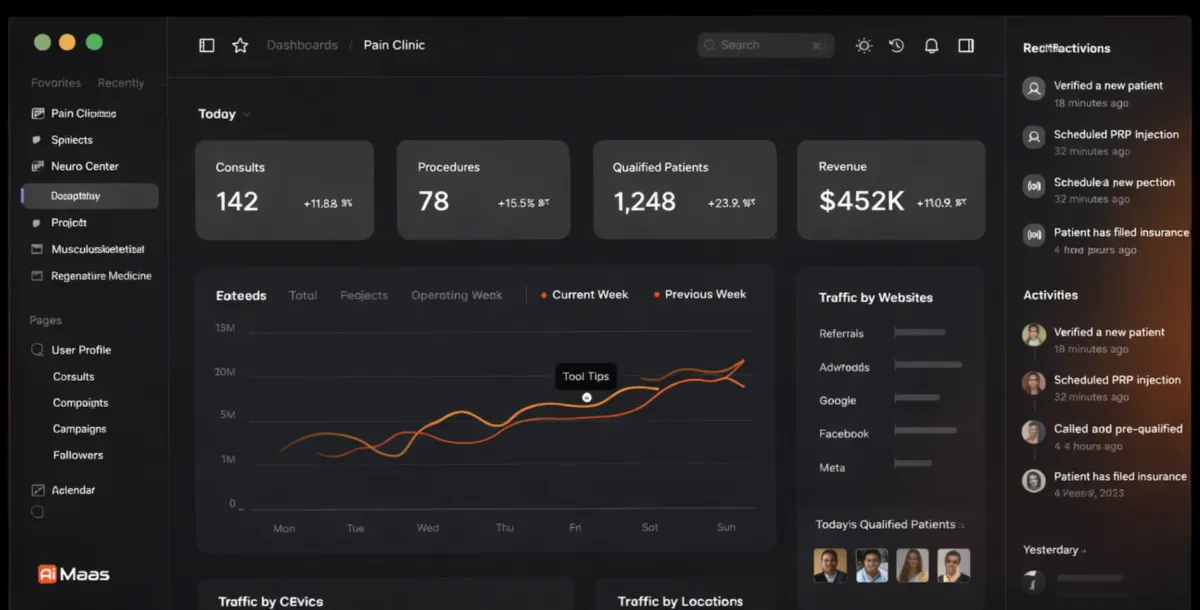Click the calendar icon in the sidebar
The image size is (1200, 610).
(38, 490)
